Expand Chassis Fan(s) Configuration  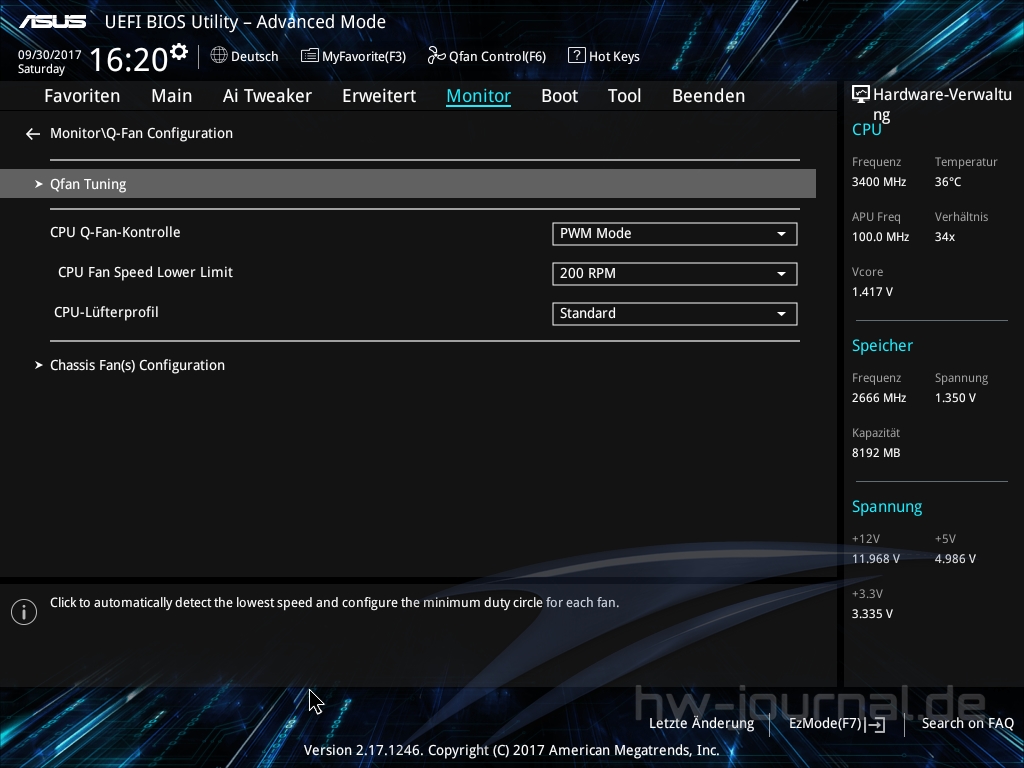137,365
